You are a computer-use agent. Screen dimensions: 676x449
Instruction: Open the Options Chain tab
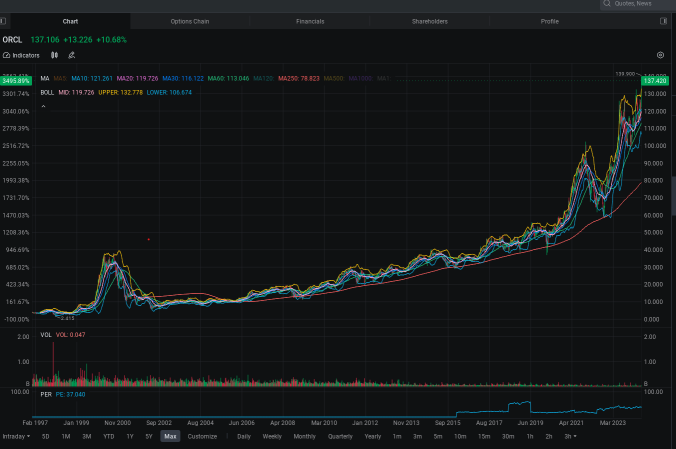(x=190, y=21)
